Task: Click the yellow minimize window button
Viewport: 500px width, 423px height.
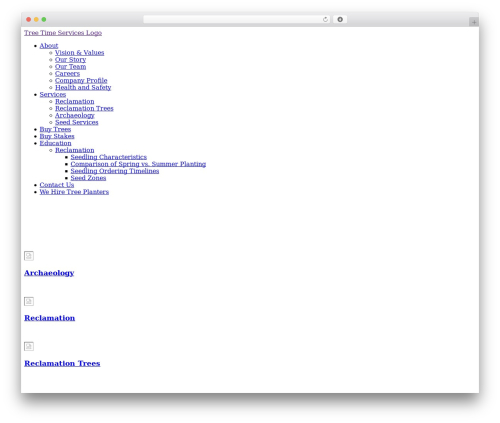Action: [x=36, y=19]
